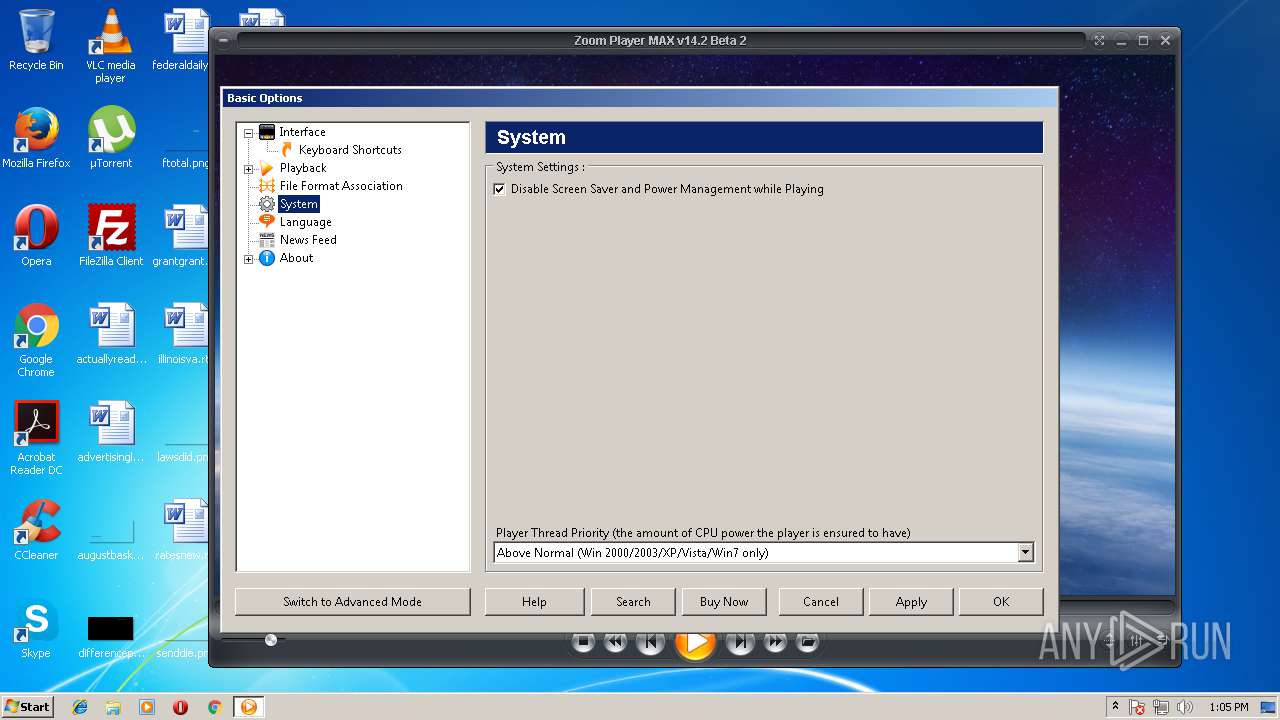Click the Interface monitor icon
Image resolution: width=1280 pixels, height=720 pixels.
pyautogui.click(x=267, y=132)
